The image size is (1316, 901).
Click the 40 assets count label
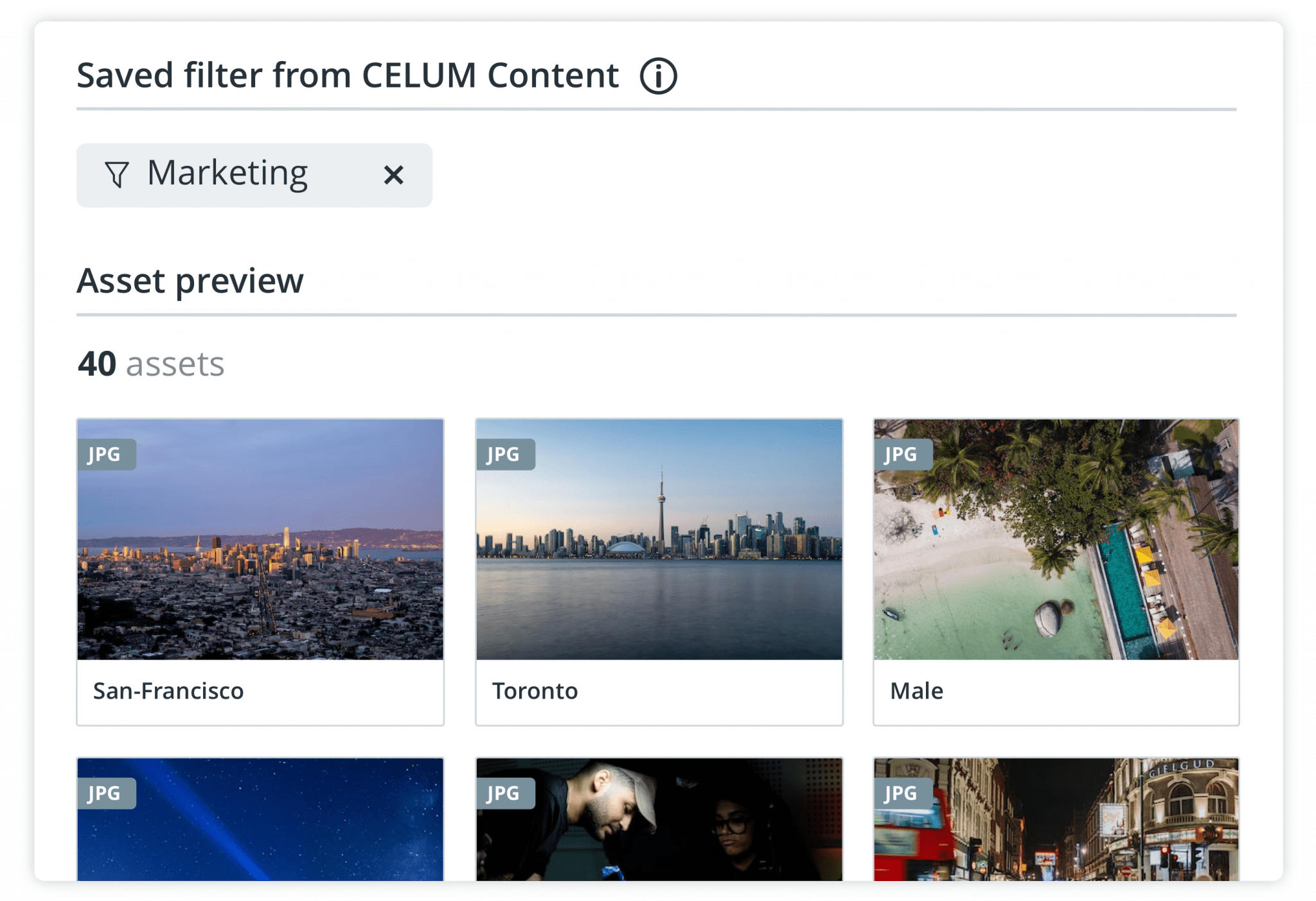(x=150, y=364)
